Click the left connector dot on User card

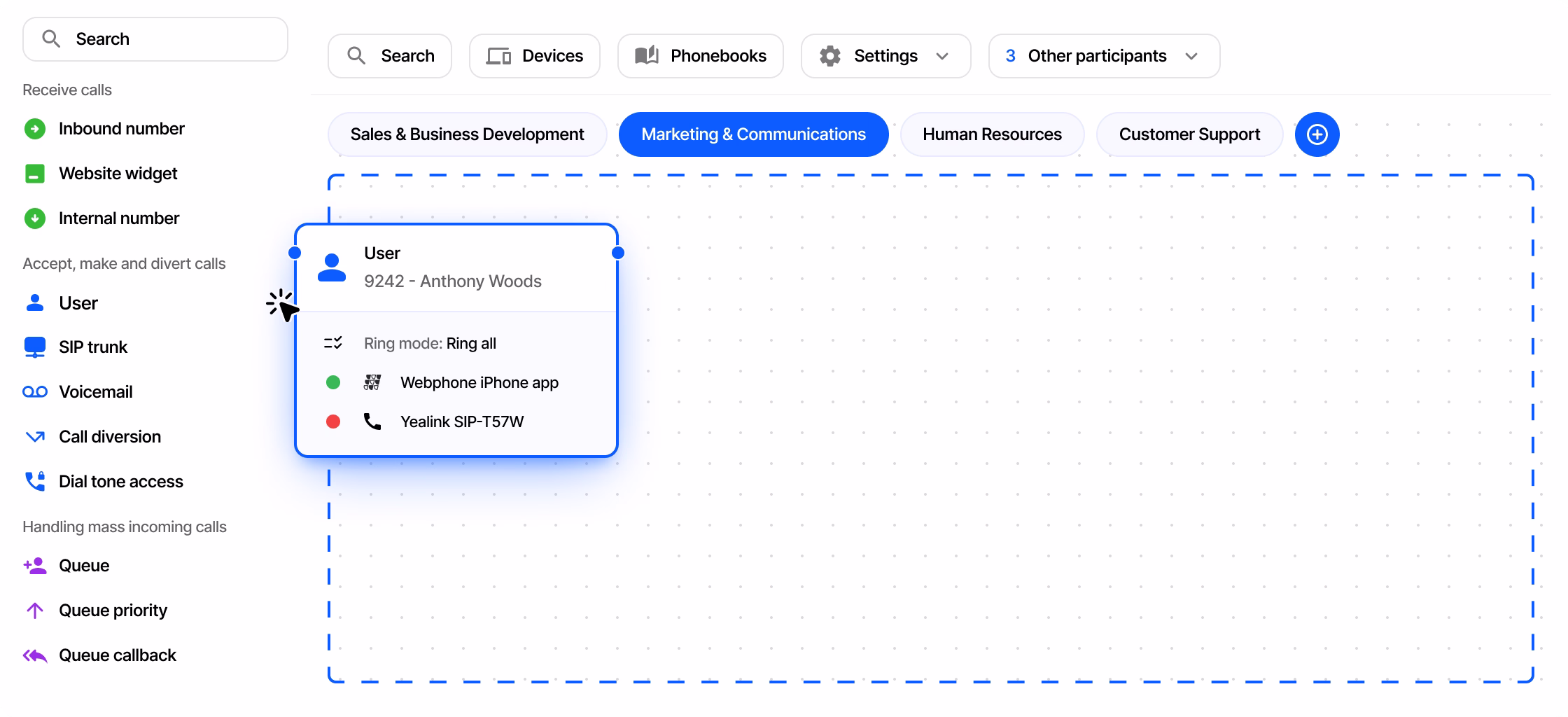[295, 253]
